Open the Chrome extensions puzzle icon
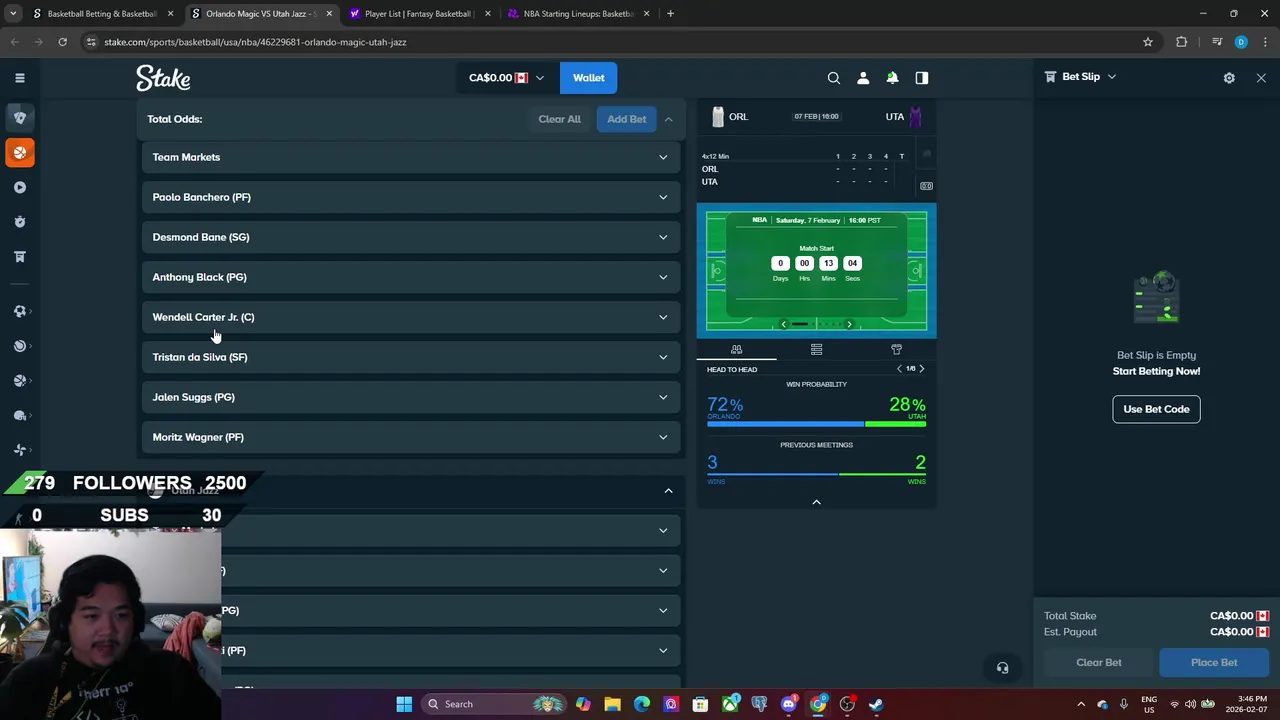 point(1182,42)
